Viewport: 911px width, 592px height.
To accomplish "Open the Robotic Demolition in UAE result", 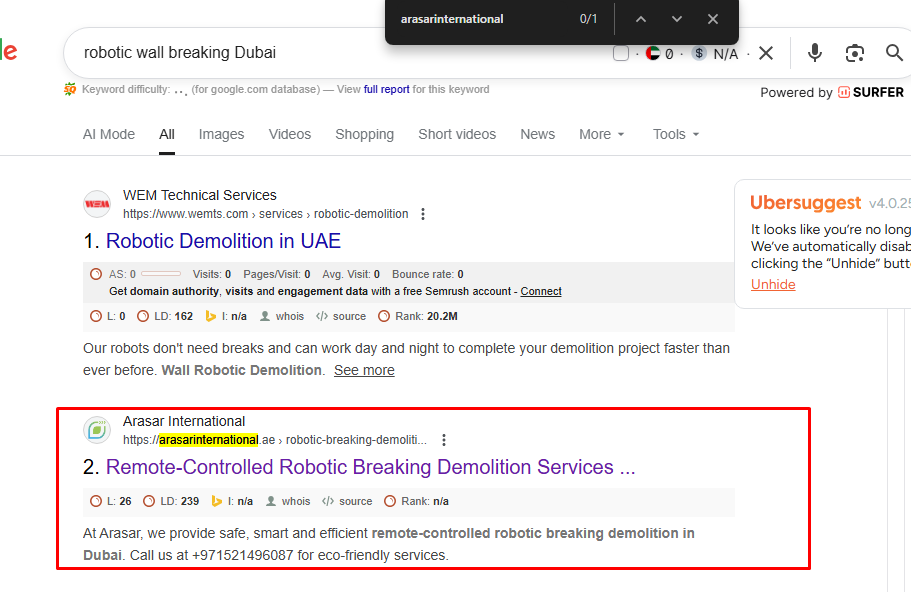I will pyautogui.click(x=223, y=241).
